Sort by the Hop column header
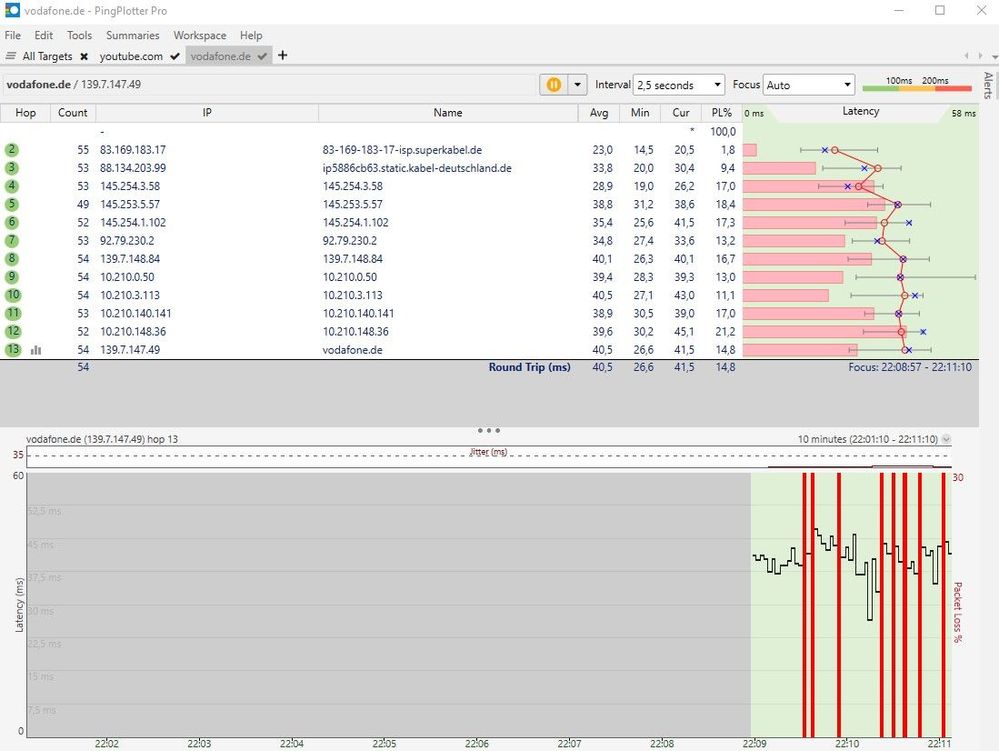The width and height of the screenshot is (999, 751). tap(25, 113)
